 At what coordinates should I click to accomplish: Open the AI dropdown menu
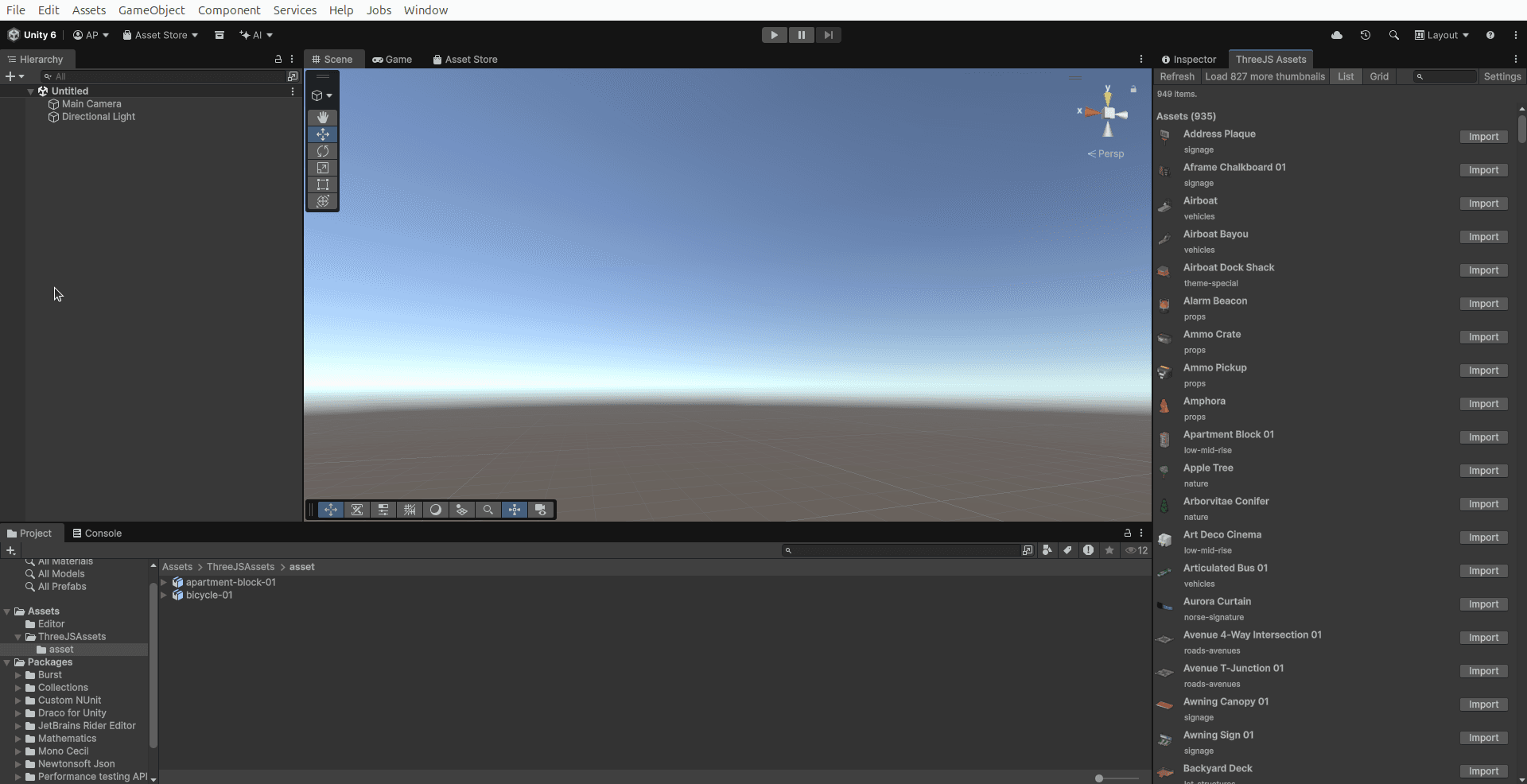256,35
